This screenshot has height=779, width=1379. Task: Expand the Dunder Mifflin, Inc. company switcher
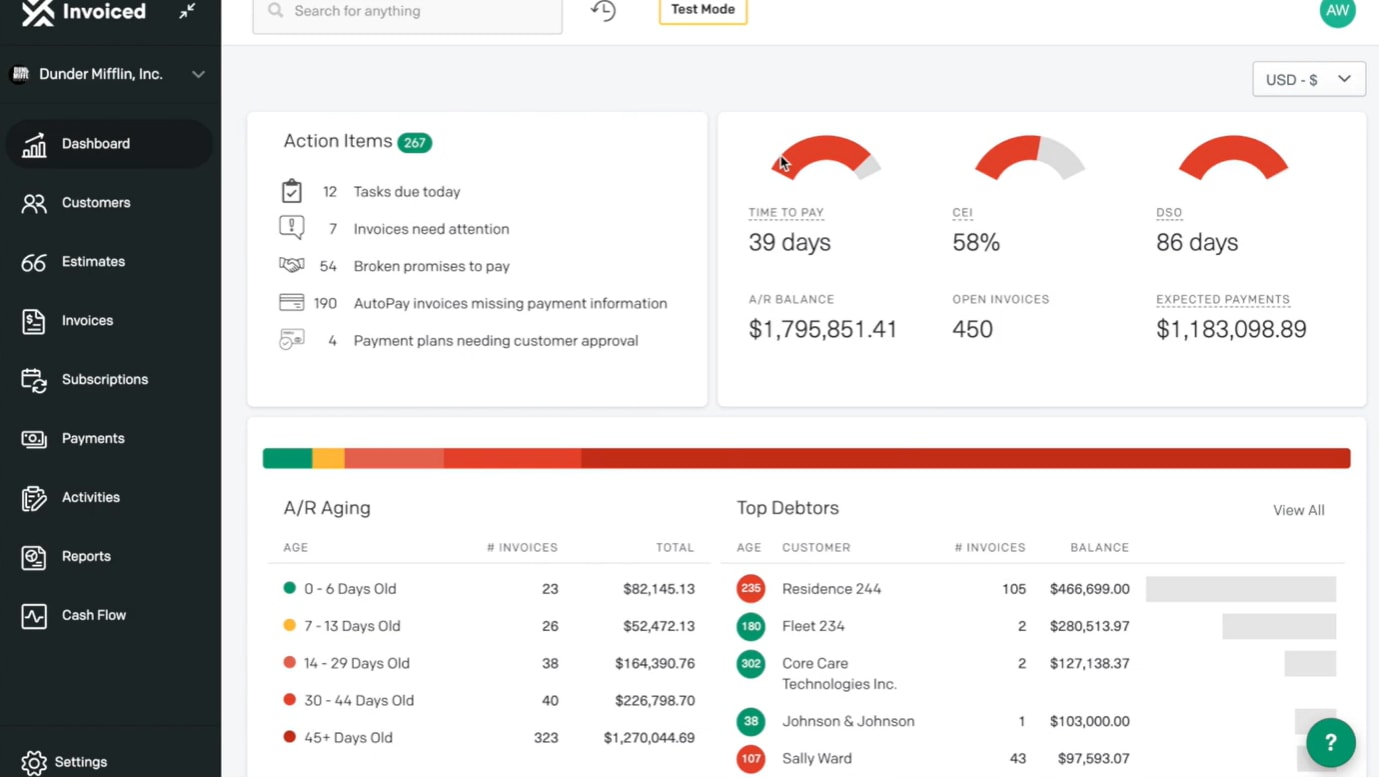point(110,74)
